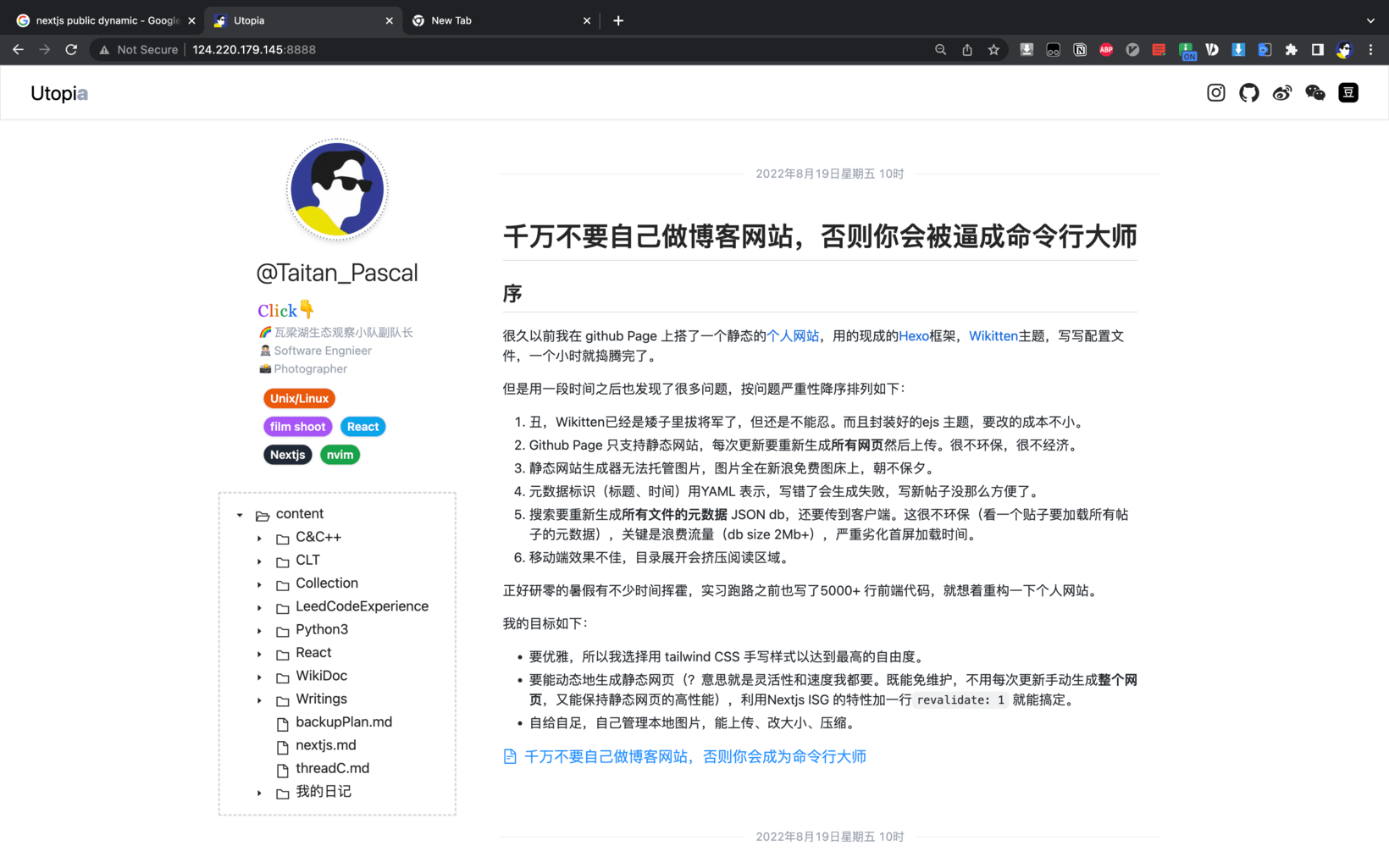Close the New Tab tab
Image resolution: width=1389 pixels, height=868 pixels.
click(587, 20)
